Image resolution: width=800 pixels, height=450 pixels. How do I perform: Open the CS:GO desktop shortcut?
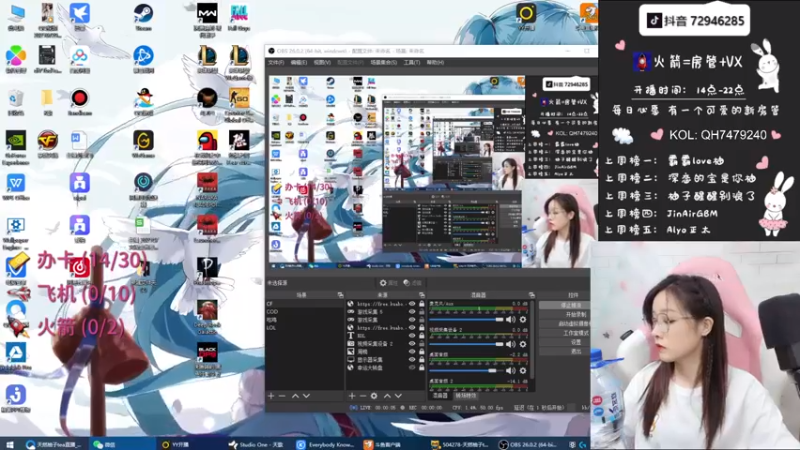pos(239,105)
